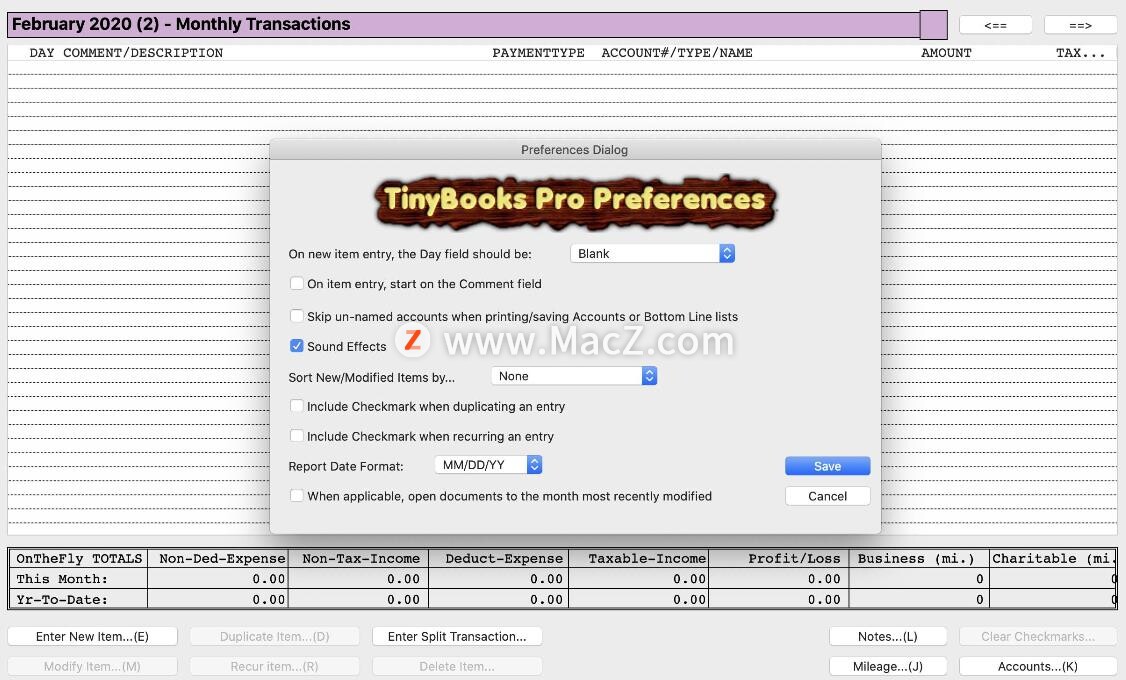Click the 'Non-Tax-Income' totals header
This screenshot has height=680, width=1126.
[360, 559]
